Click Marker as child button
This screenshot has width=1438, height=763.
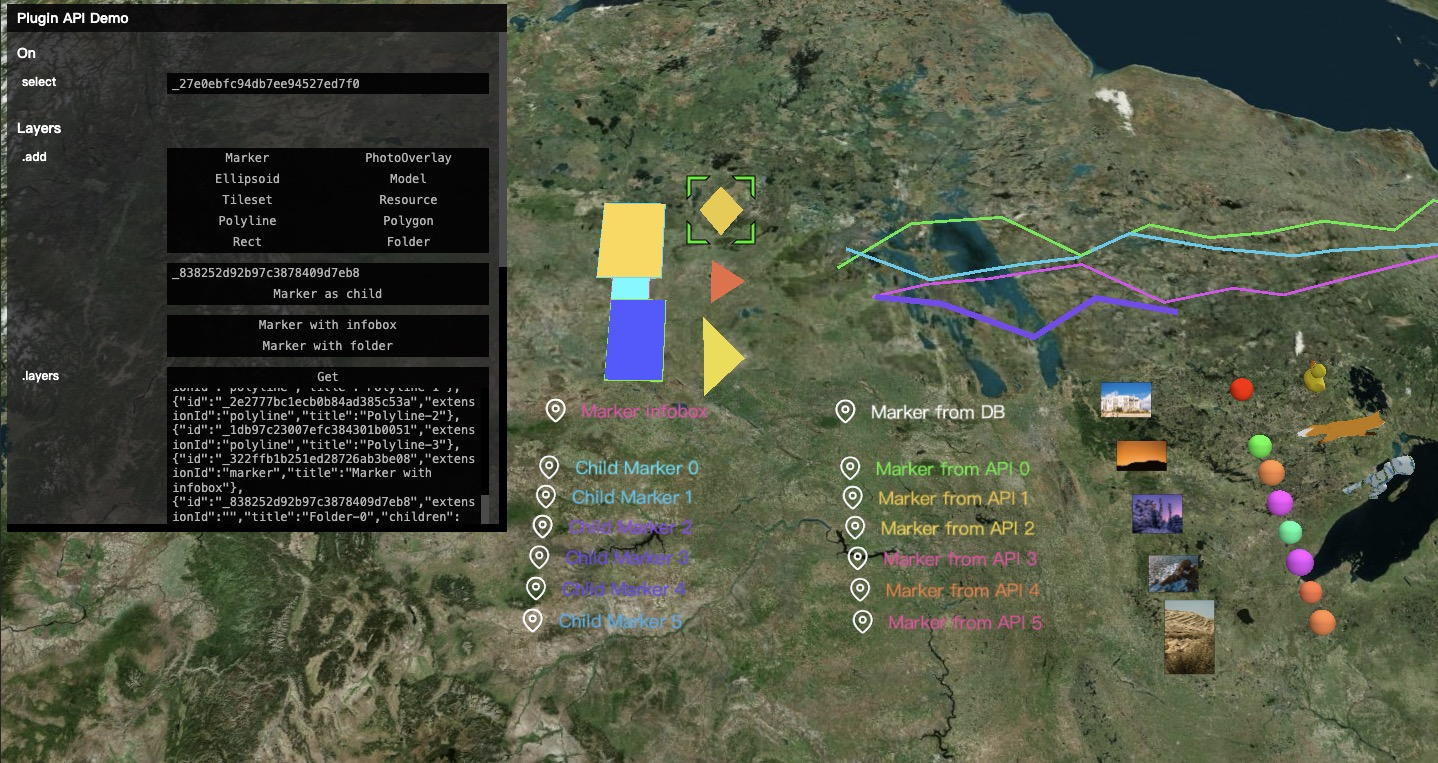pyautogui.click(x=328, y=294)
